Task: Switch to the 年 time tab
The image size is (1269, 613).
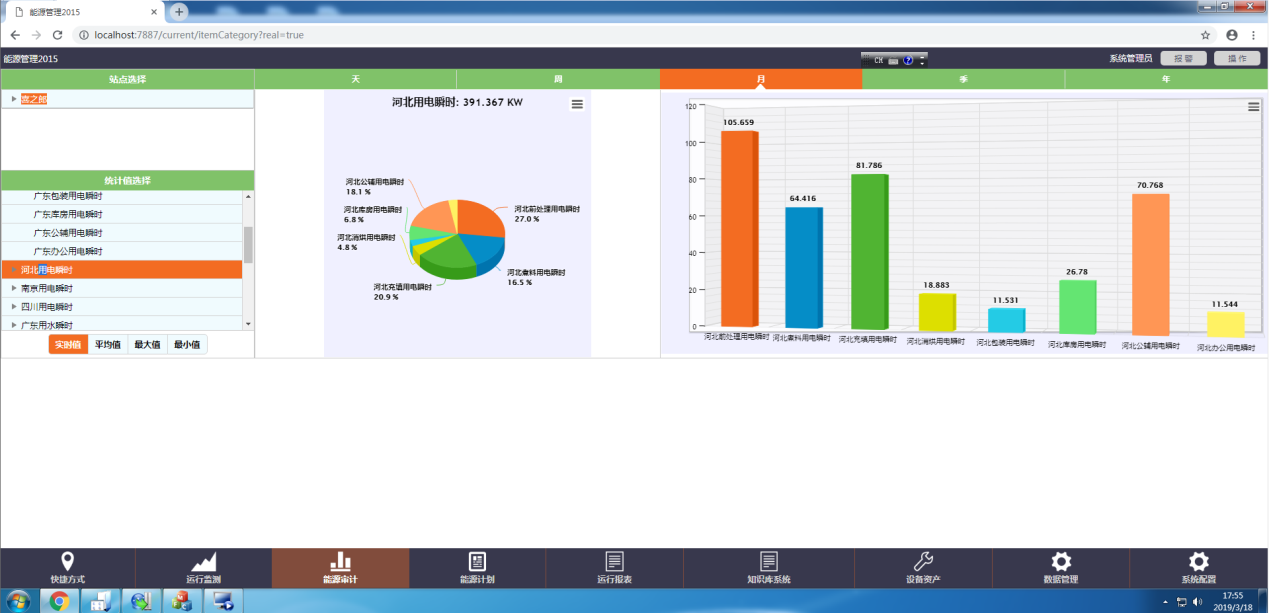Action: click(1166, 79)
